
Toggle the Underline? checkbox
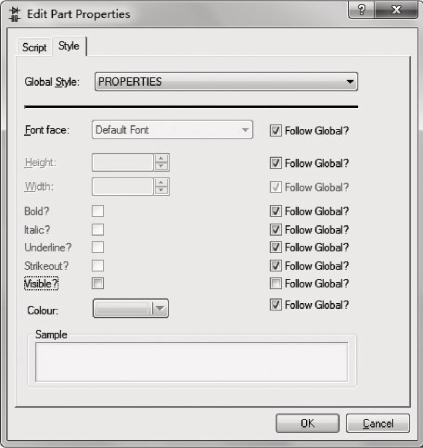click(x=98, y=247)
